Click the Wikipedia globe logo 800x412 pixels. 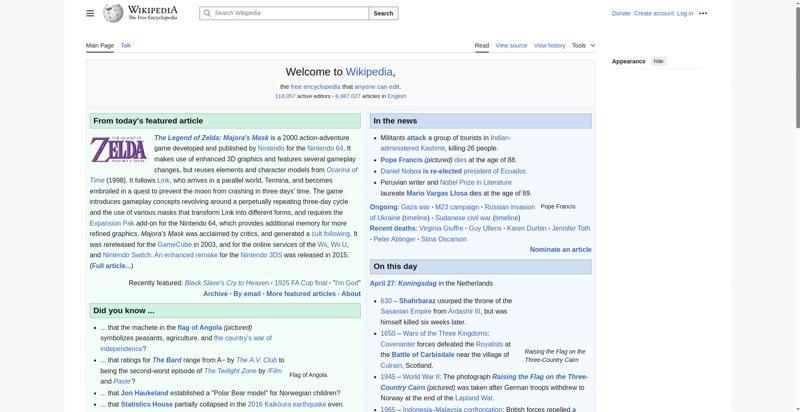click(113, 13)
